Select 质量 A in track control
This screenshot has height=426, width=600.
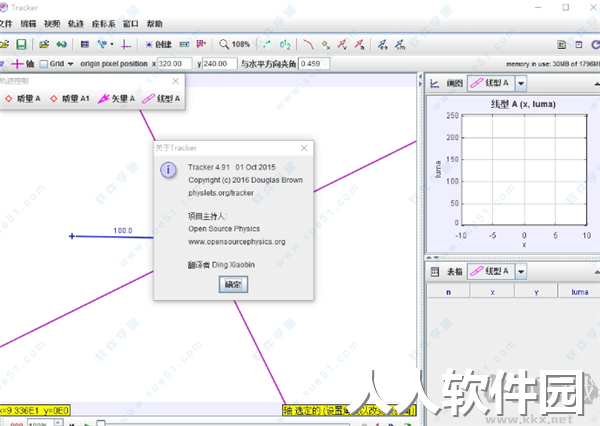click(23, 99)
